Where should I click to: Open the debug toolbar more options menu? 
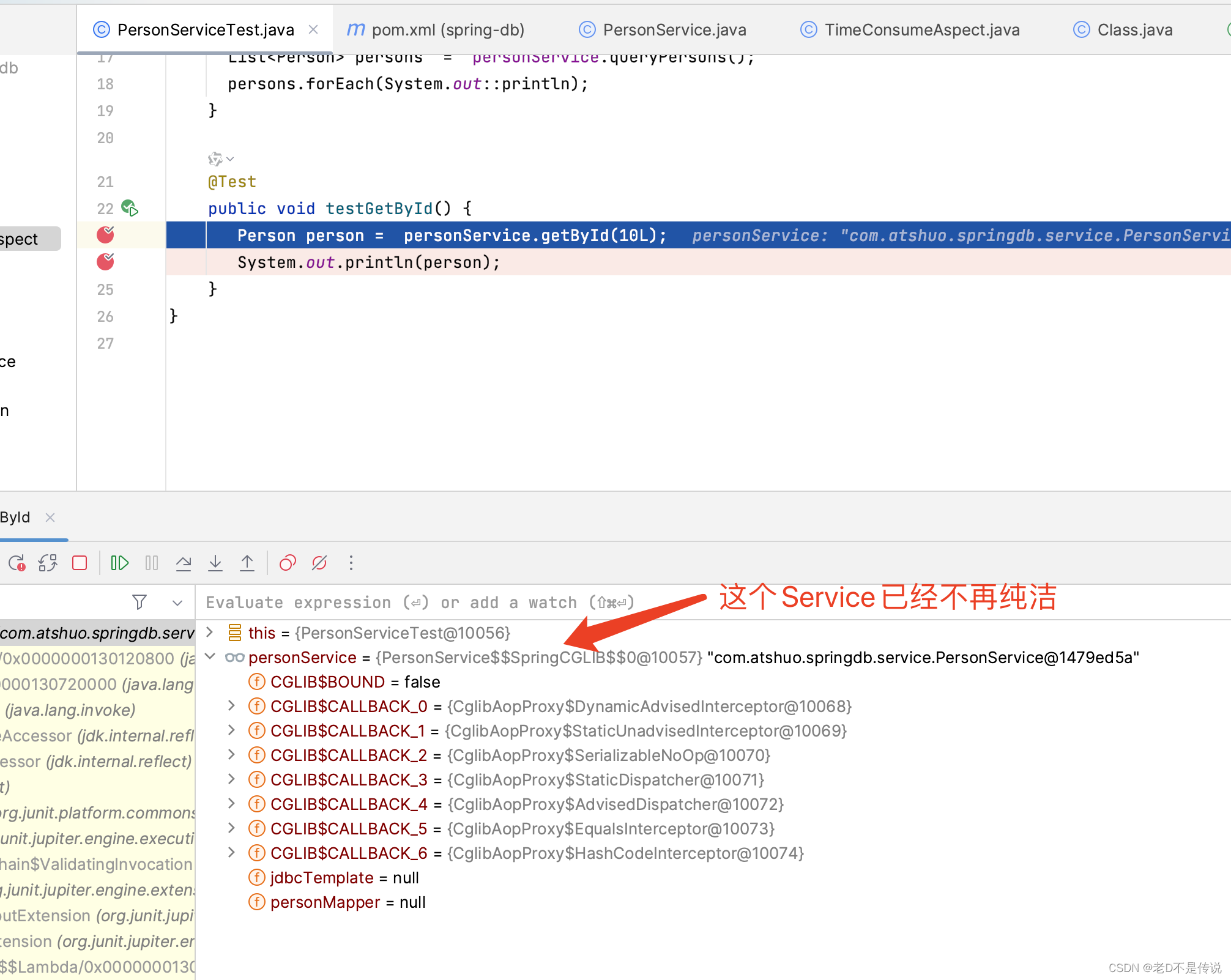point(351,563)
